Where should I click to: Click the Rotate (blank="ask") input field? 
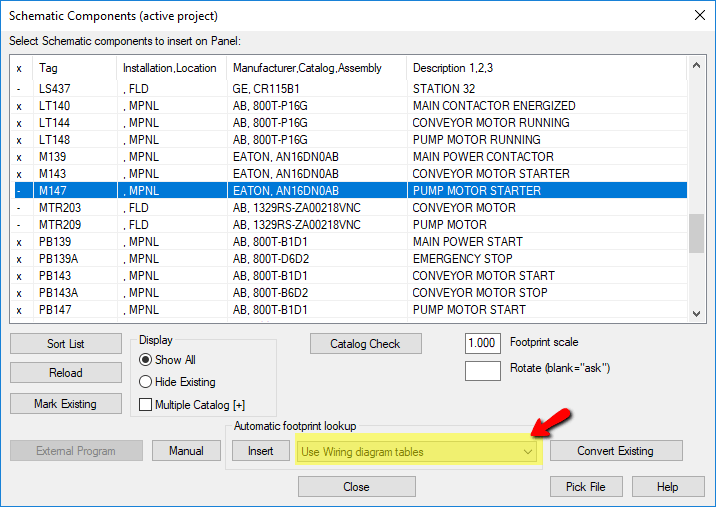[483, 371]
